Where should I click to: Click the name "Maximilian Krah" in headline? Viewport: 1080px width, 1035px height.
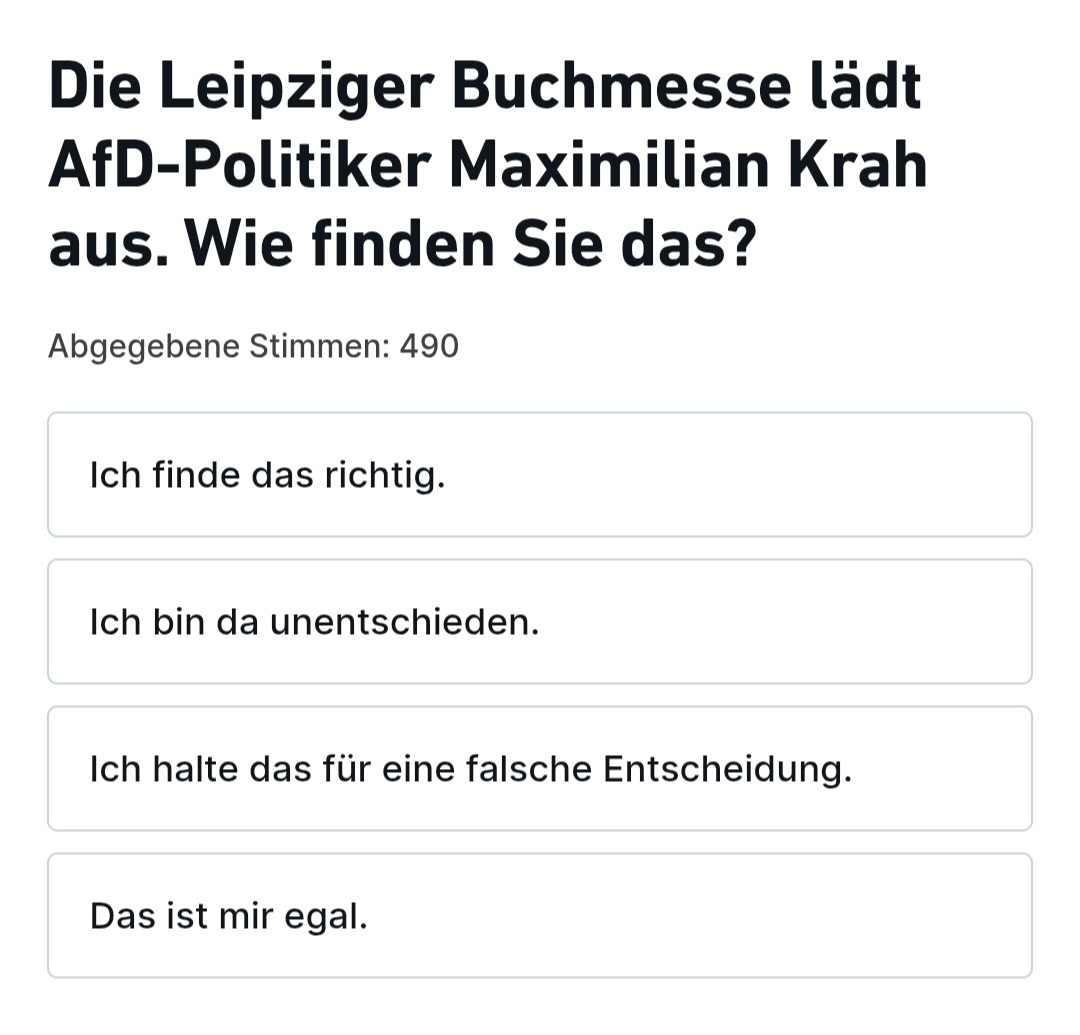tap(688, 166)
